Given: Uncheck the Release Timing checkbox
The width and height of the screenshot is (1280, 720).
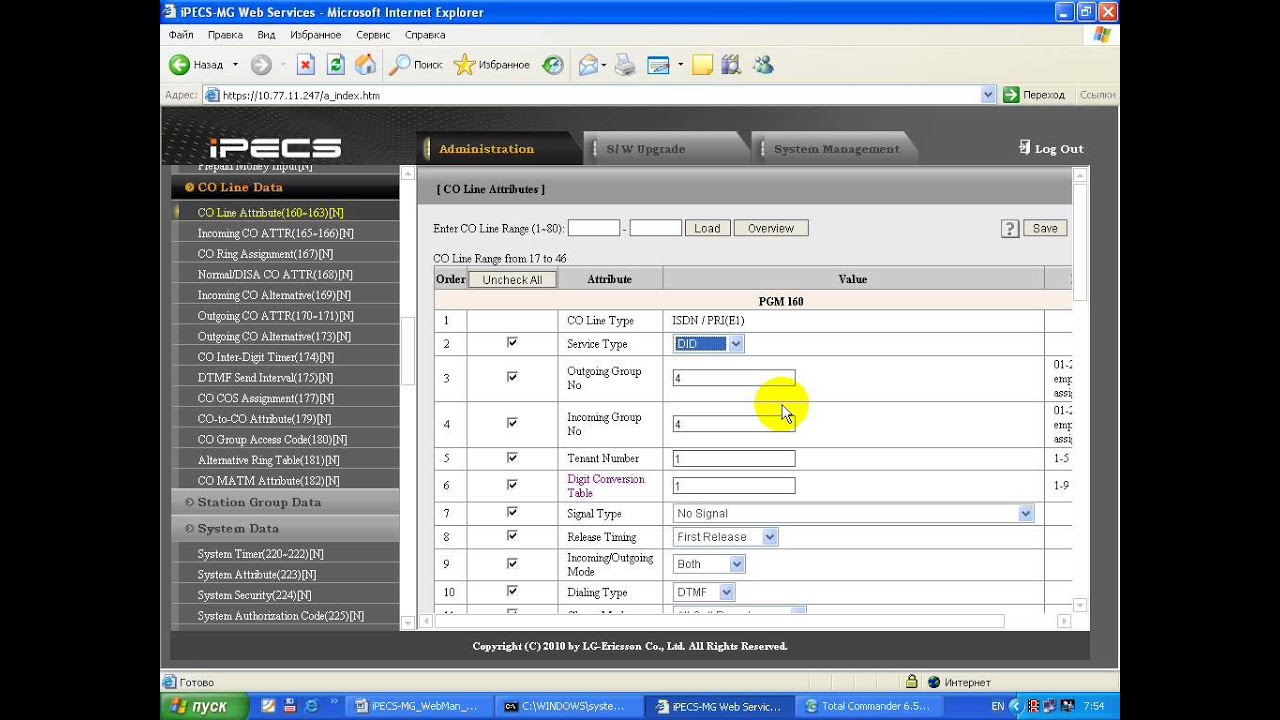Looking at the screenshot, I should [x=512, y=535].
